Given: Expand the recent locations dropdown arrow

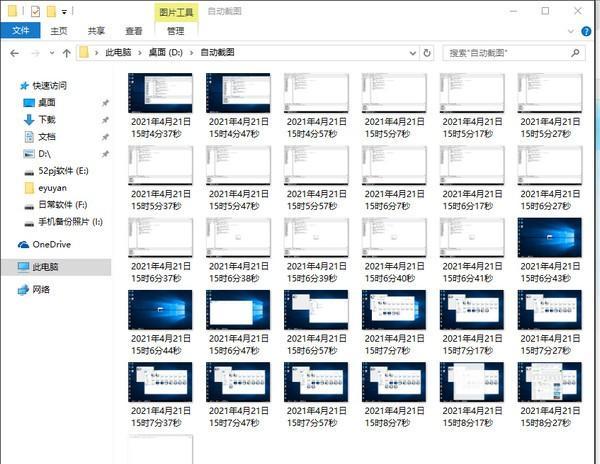Looking at the screenshot, I should click(50, 52).
